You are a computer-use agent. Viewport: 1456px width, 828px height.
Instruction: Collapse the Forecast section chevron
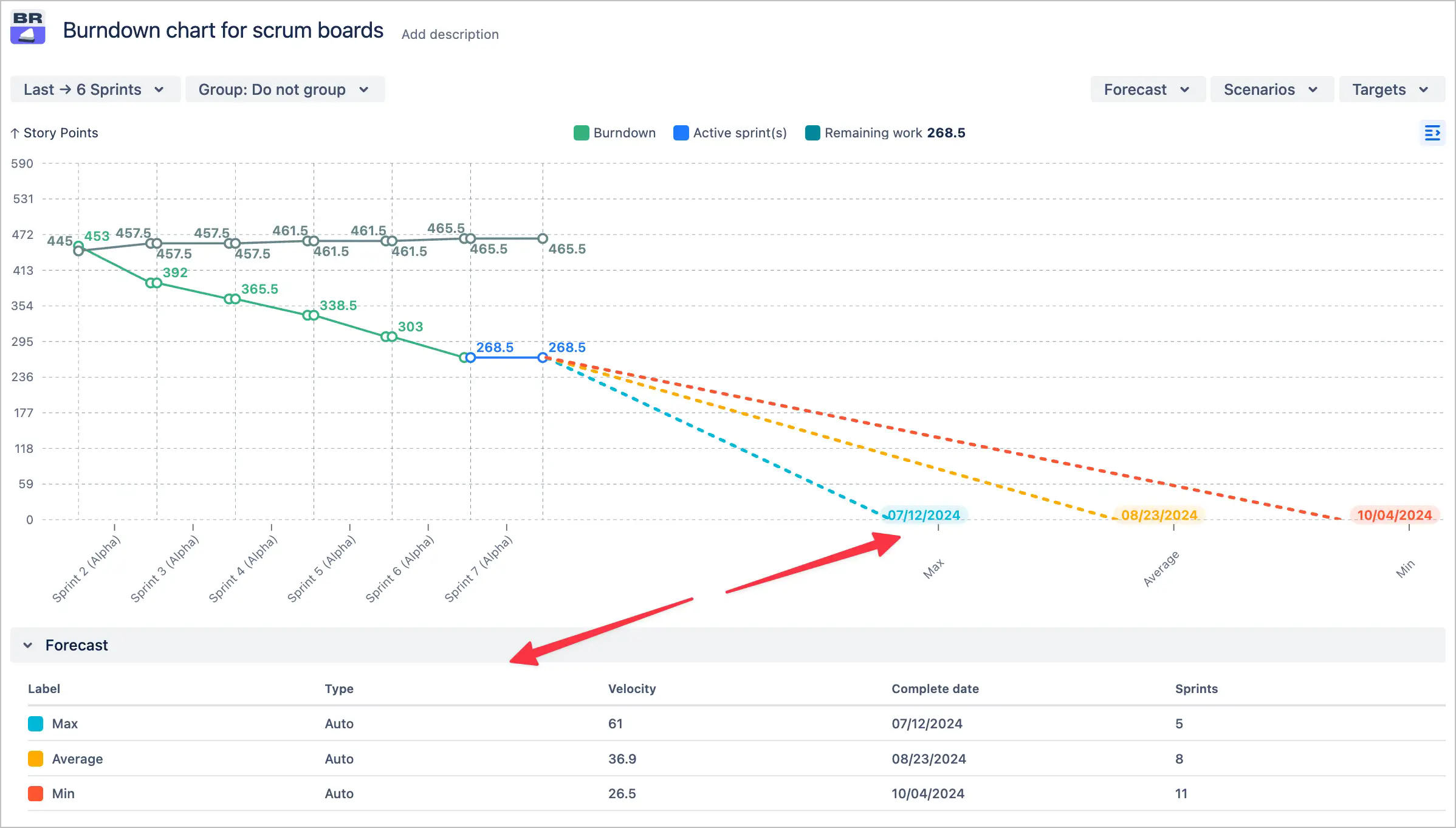[28, 645]
